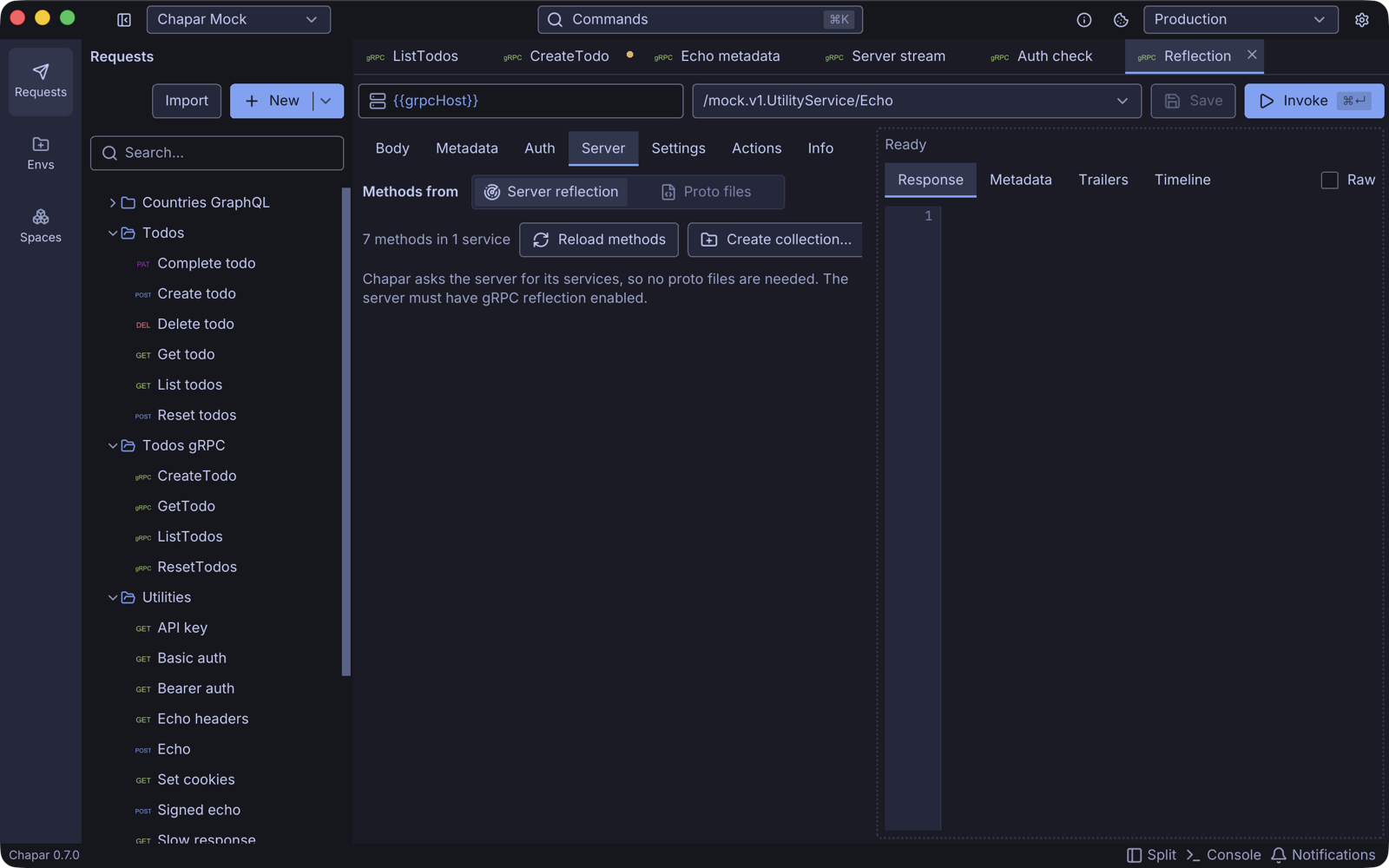Click the grpcHost address field

click(521, 101)
